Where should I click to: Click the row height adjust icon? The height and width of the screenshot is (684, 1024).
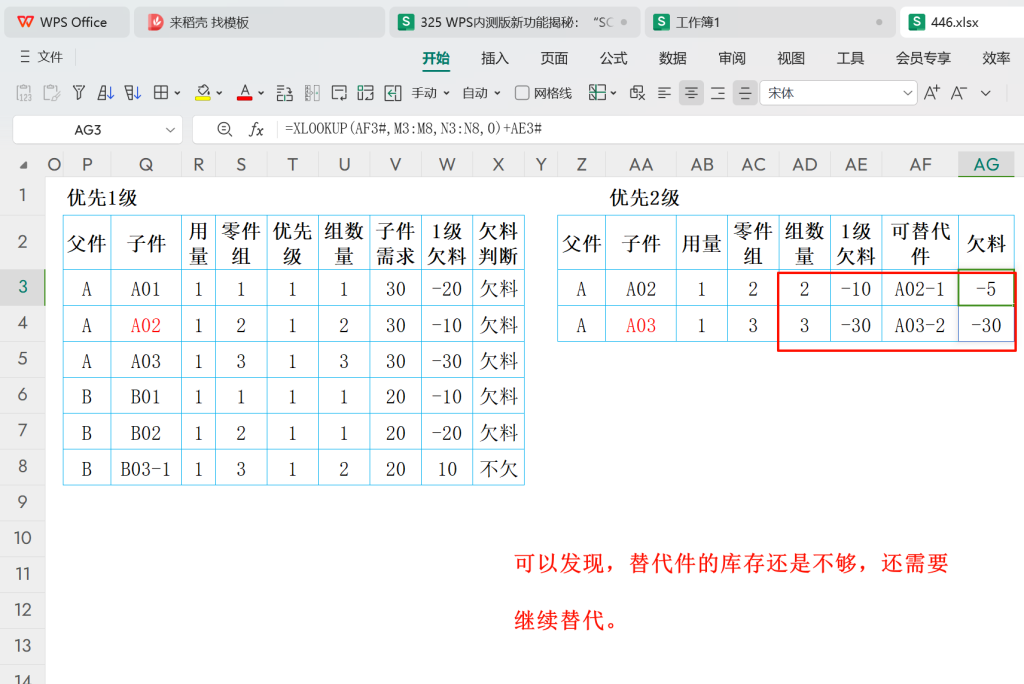[284, 93]
